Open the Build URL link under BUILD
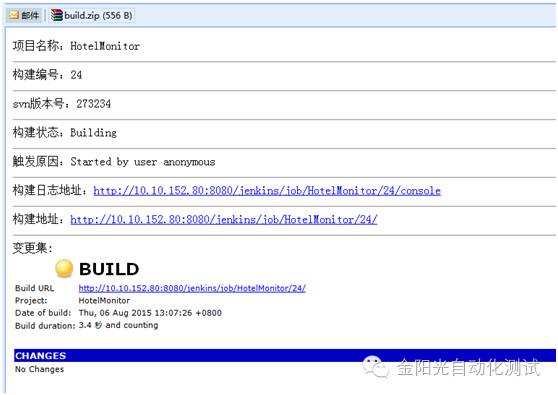 click(x=192, y=288)
